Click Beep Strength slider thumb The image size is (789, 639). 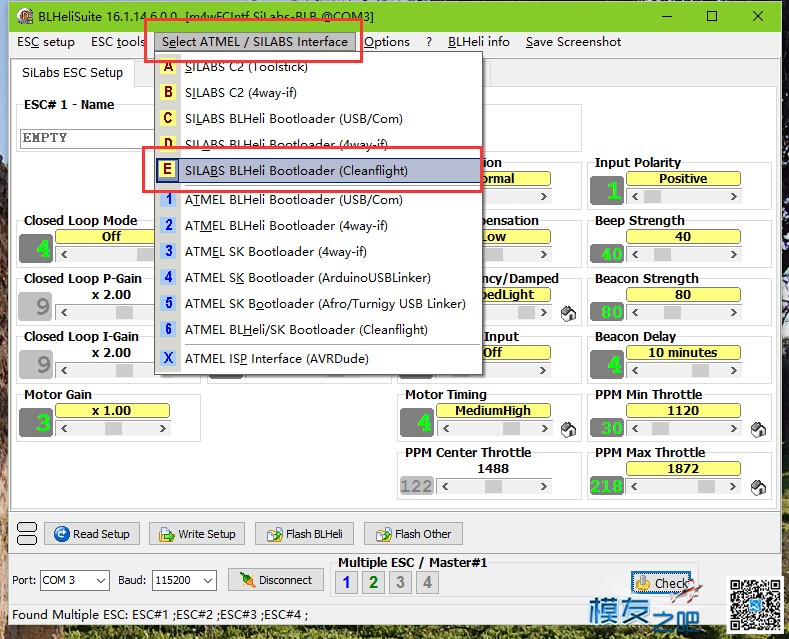pyautogui.click(x=662, y=255)
